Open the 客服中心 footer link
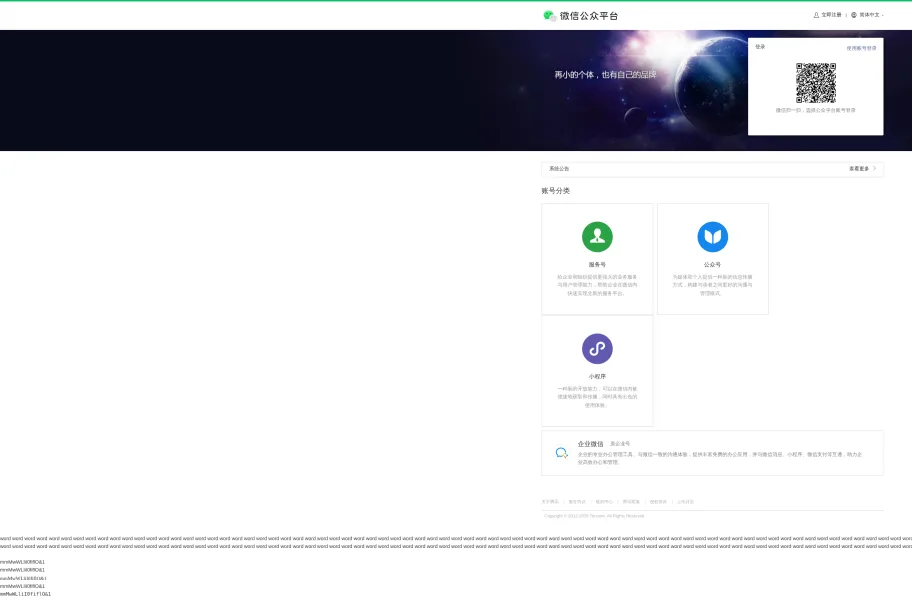Screen dimensions: 912x600 pyautogui.click(x=604, y=502)
